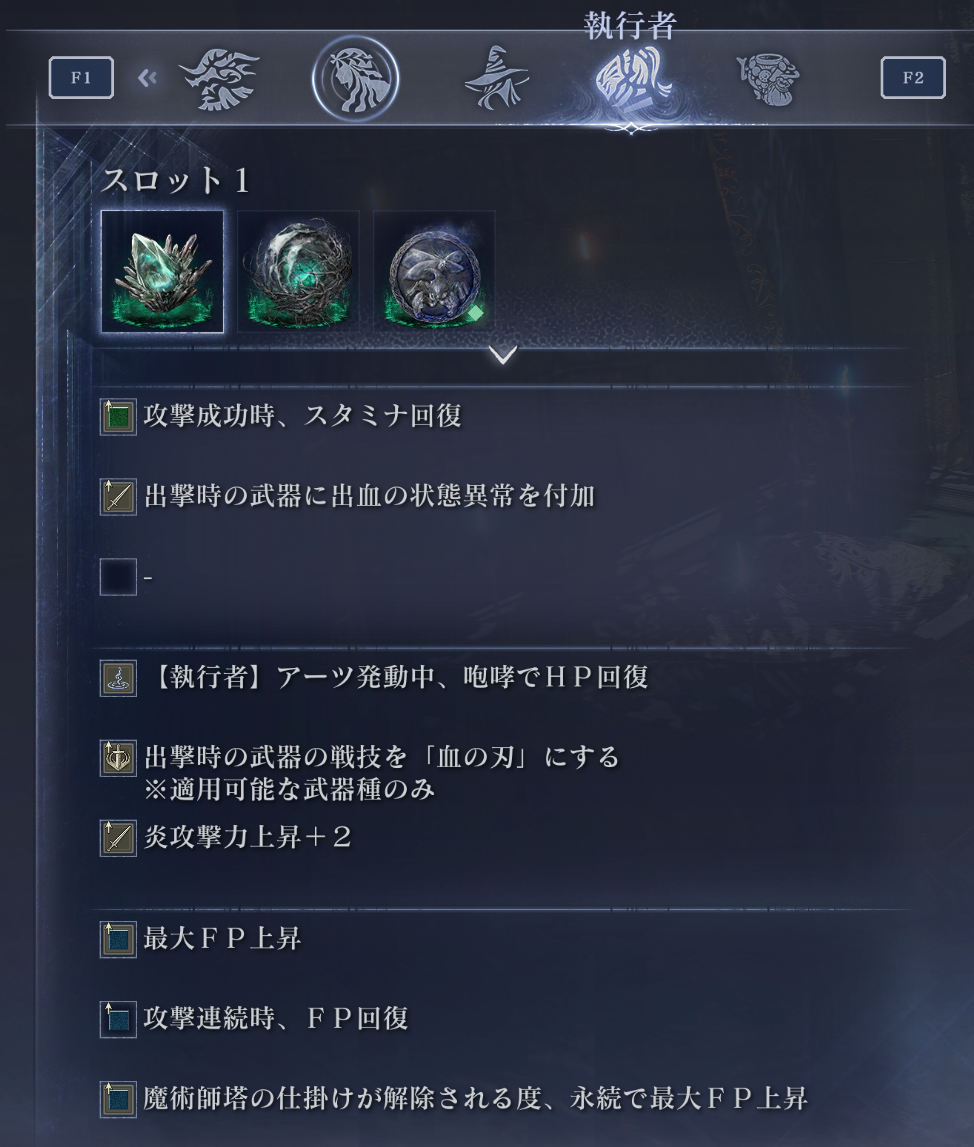Screen dimensions: 974x1147
Task: Click the F2 next page button
Action: point(913,78)
